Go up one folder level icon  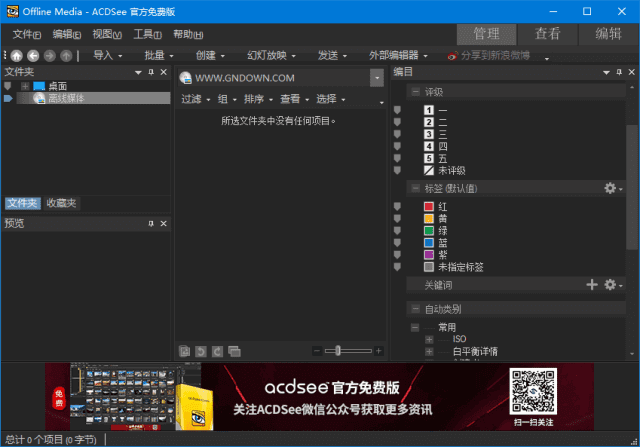tap(66, 56)
